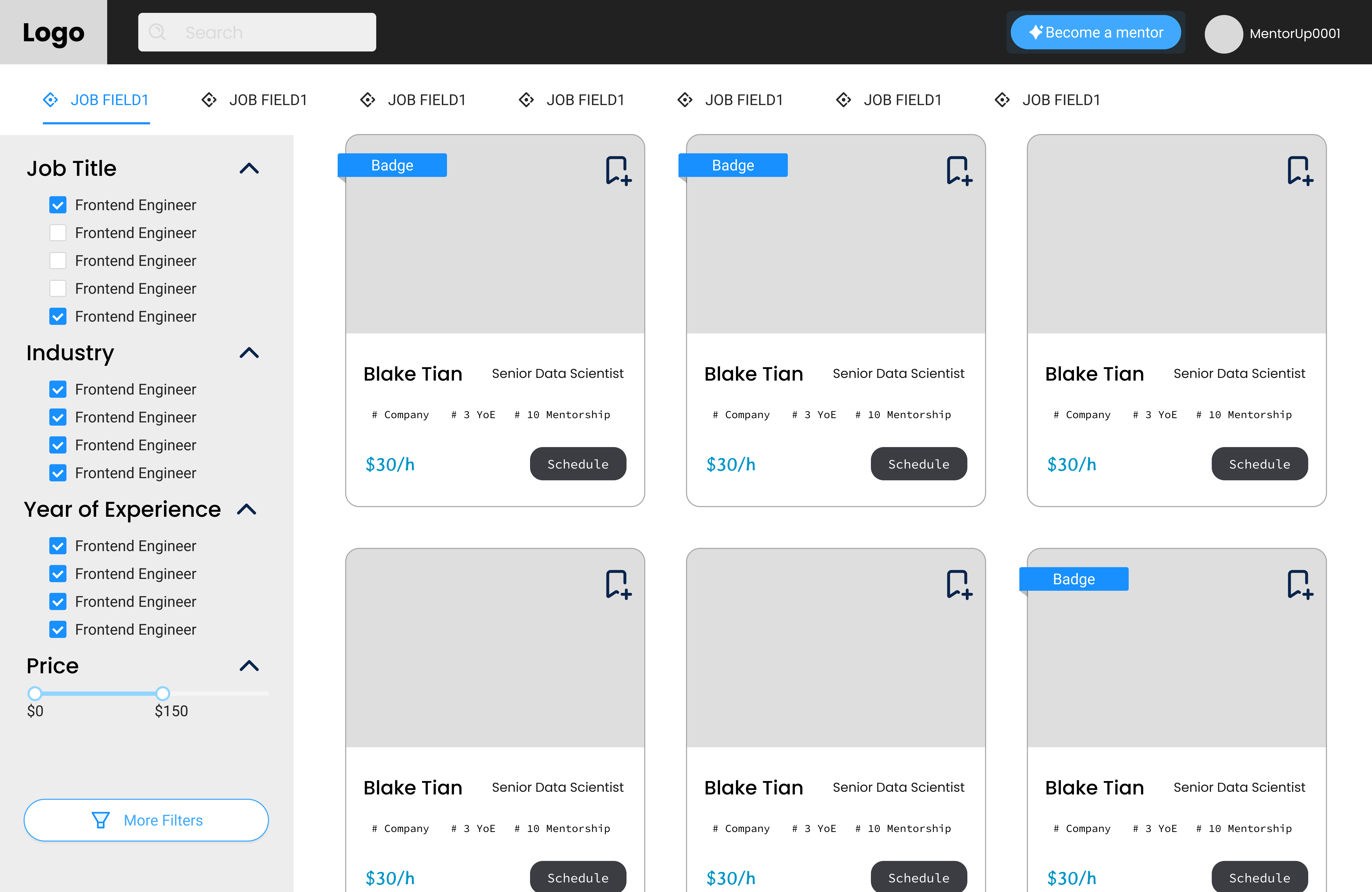This screenshot has width=1372, height=892.
Task: Collapse the Industry filter section
Action: coord(249,353)
